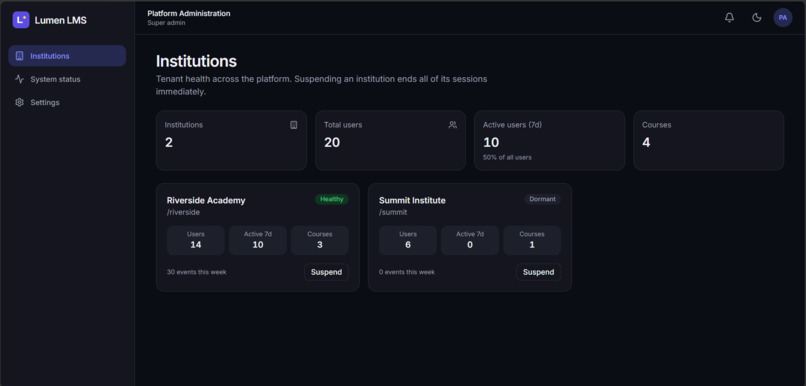Toggle dark mode moon icon
The width and height of the screenshot is (806, 386).
tap(756, 17)
